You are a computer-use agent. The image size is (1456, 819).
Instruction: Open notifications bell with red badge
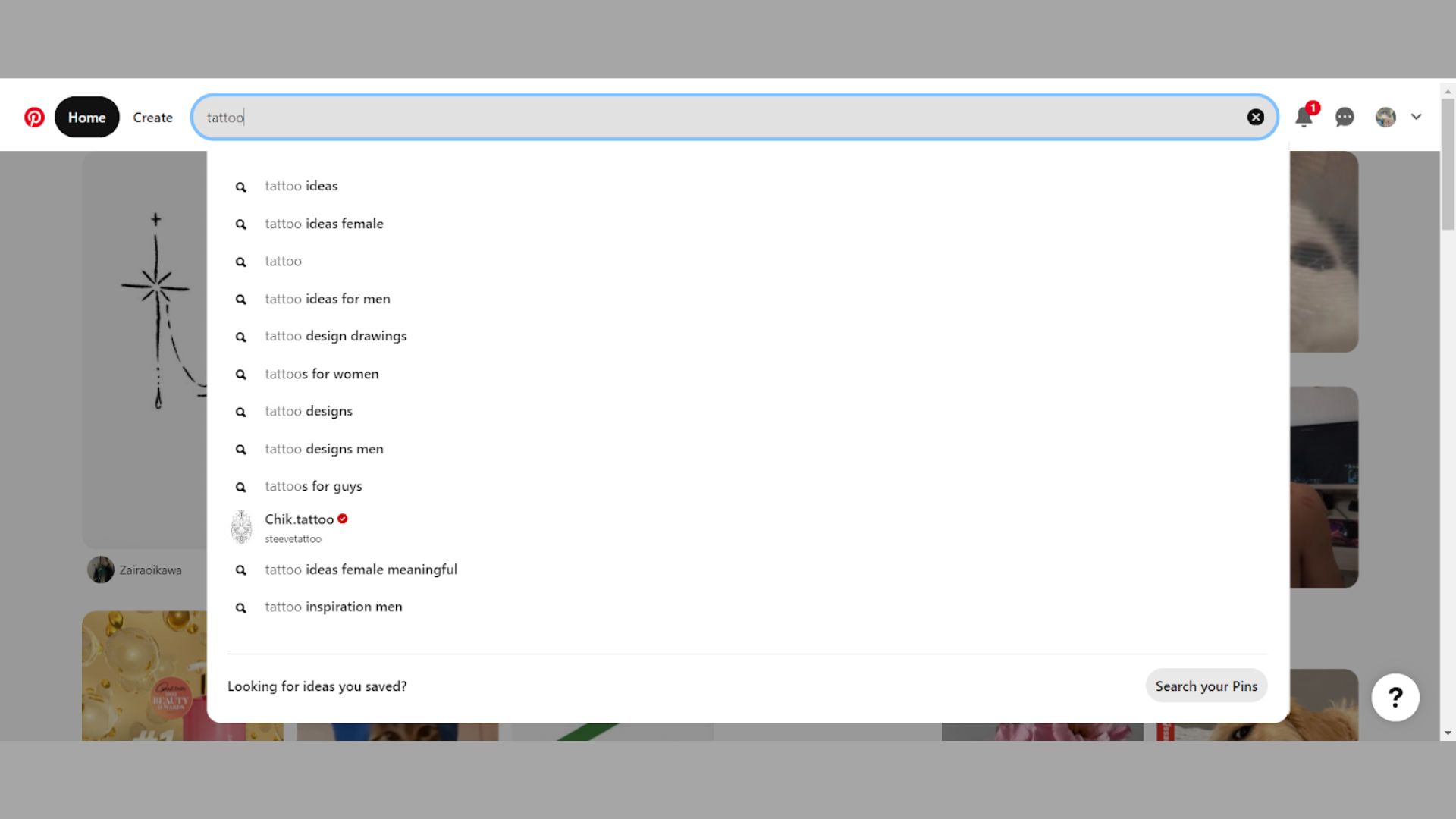pyautogui.click(x=1304, y=117)
